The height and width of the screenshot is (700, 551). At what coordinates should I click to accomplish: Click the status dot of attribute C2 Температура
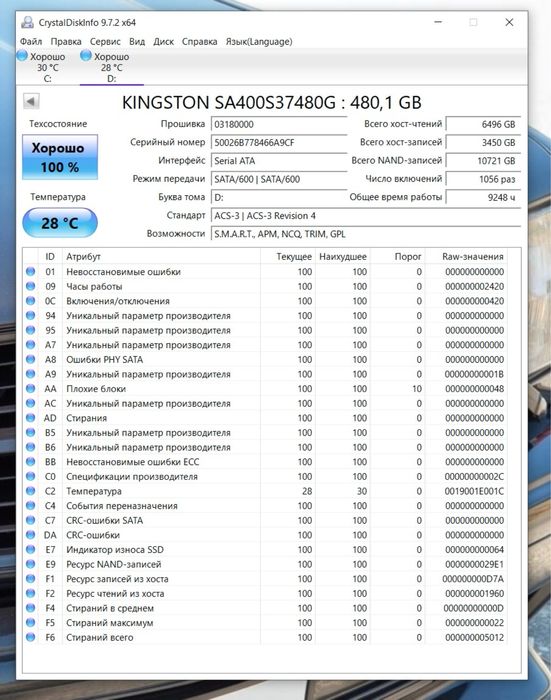coord(30,491)
